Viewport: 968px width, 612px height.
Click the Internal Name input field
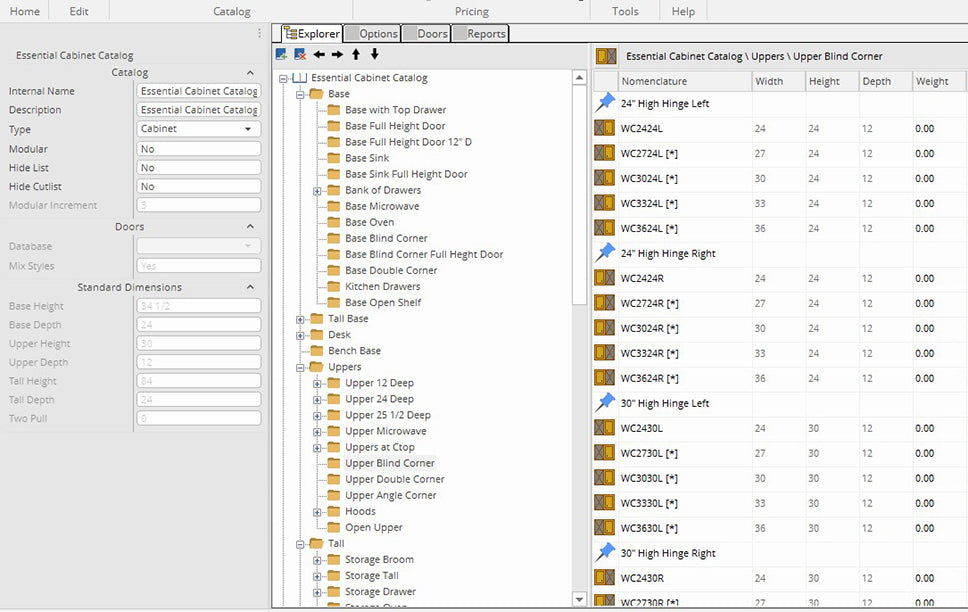tap(199, 91)
